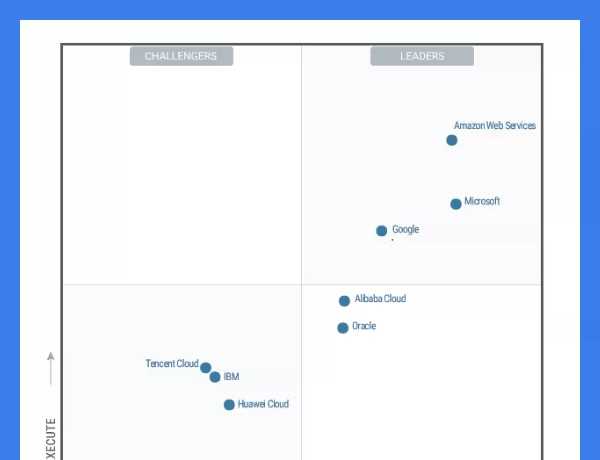
Task: Select the Oracle data point dot
Action: (343, 328)
